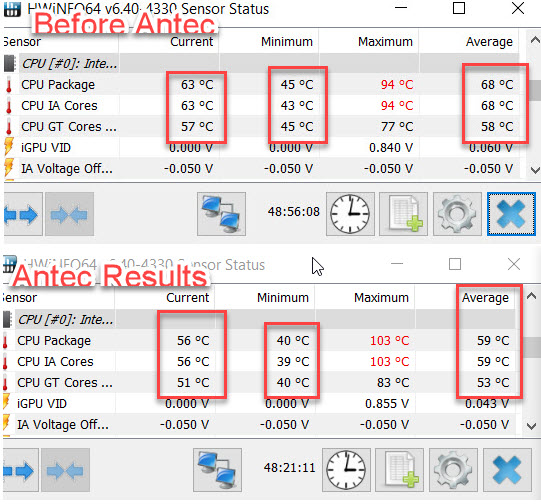This screenshot has width=541, height=504.
Task: Click Average column header in top window
Action: click(489, 42)
